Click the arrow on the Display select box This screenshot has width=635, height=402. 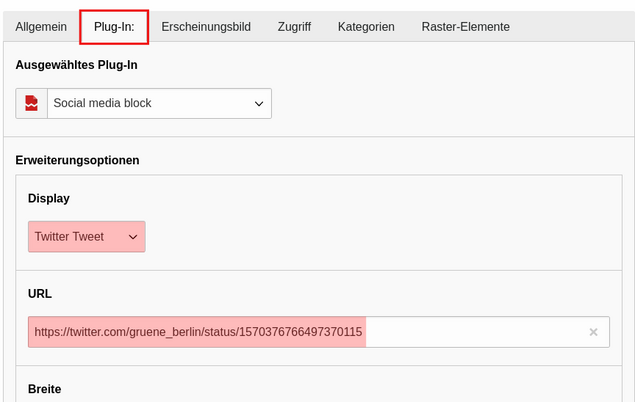click(131, 237)
